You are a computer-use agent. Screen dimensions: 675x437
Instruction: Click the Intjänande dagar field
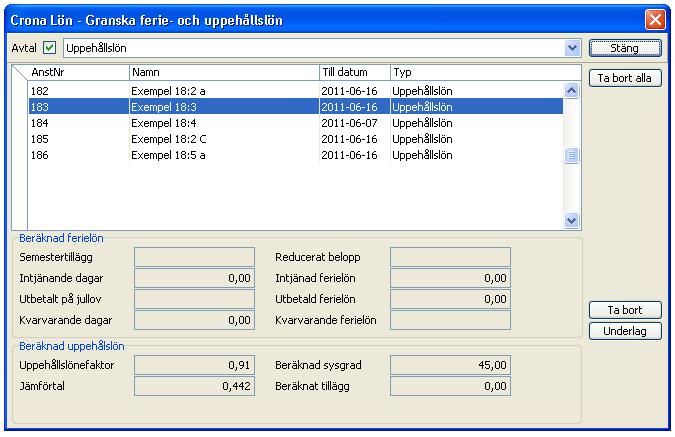click(x=194, y=278)
